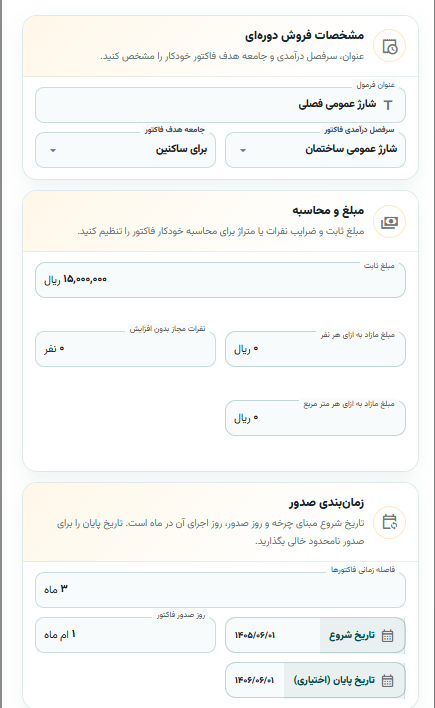Image resolution: width=435 pixels, height=708 pixels.
Task: Click the مبلغ ثابت amount field
Action: pos(220,280)
